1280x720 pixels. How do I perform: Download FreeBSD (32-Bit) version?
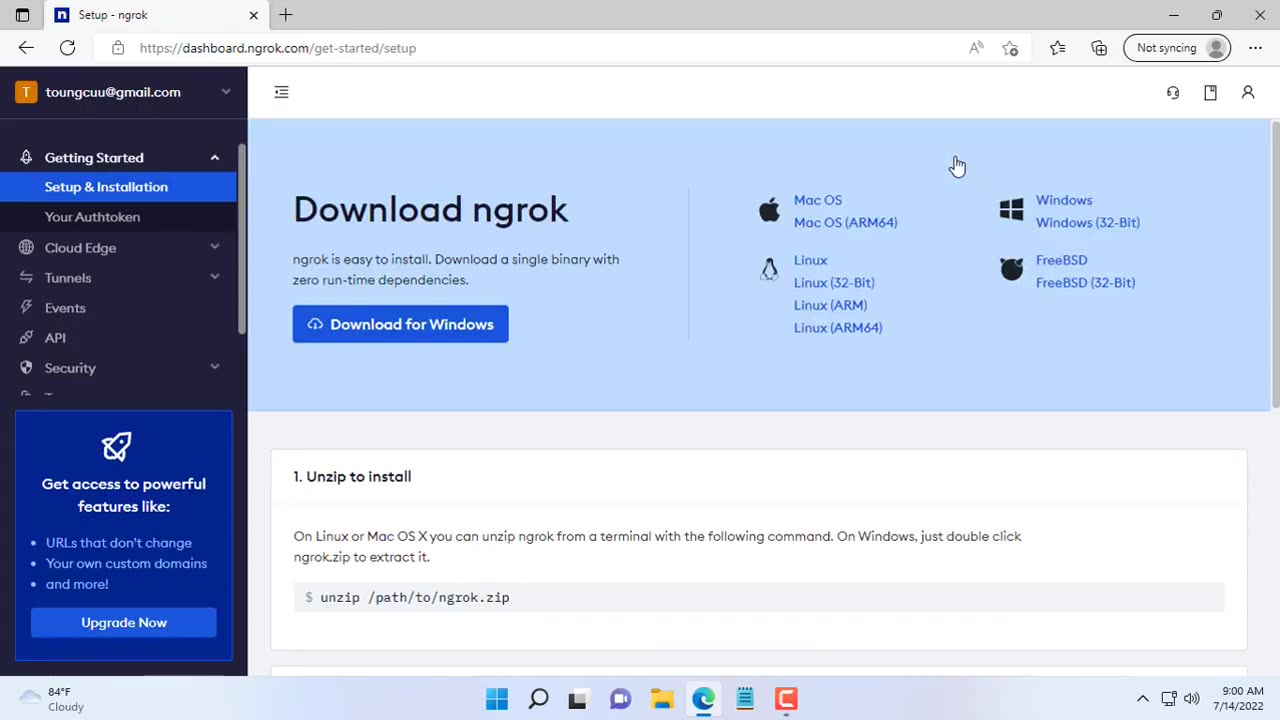click(1085, 282)
